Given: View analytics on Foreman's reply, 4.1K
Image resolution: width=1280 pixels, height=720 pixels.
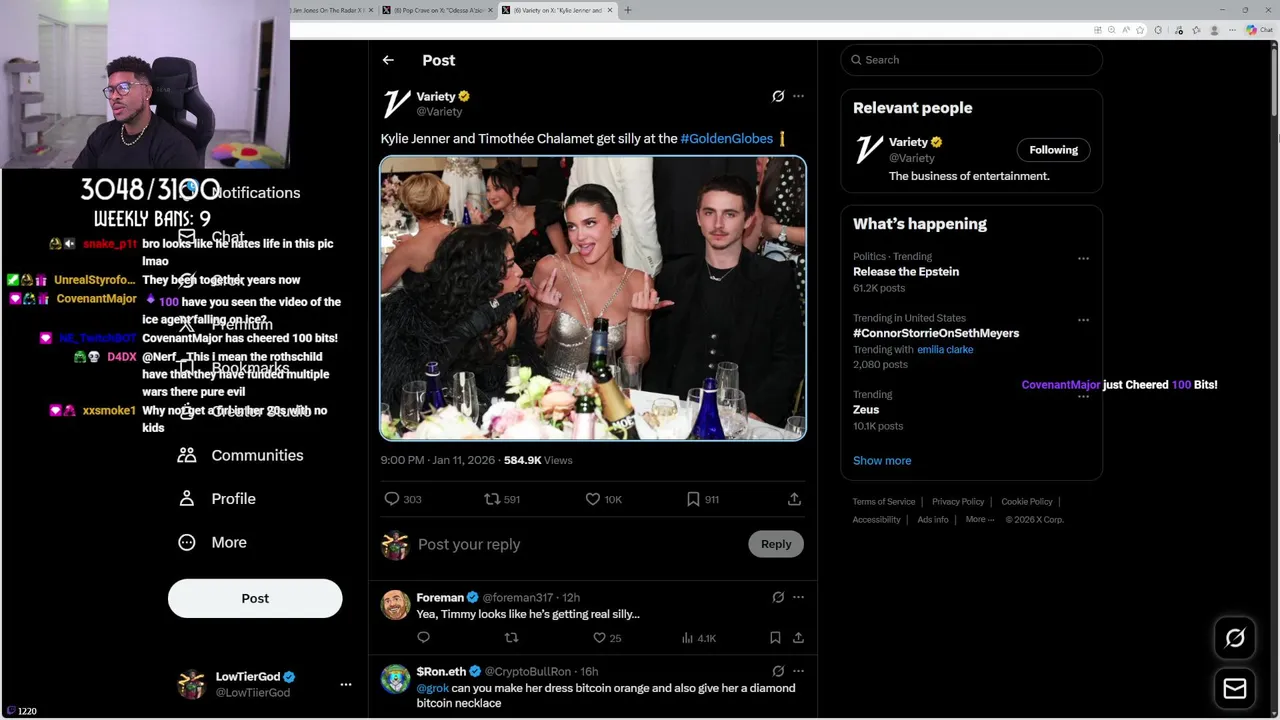Looking at the screenshot, I should click(698, 638).
